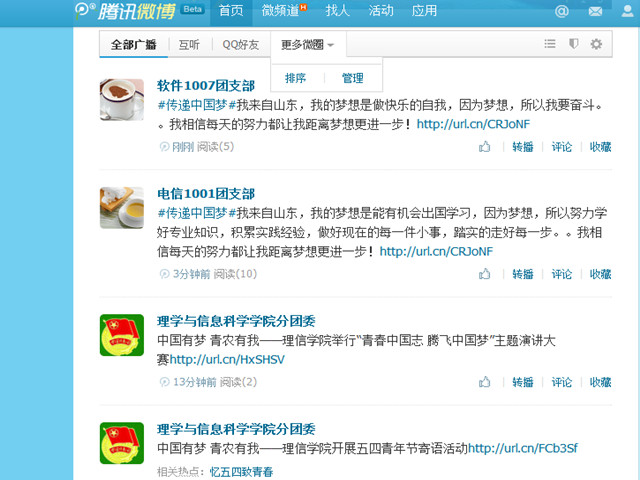Click 转播 on the 电信1001团支部 post
The image size is (640, 480).
point(523,274)
